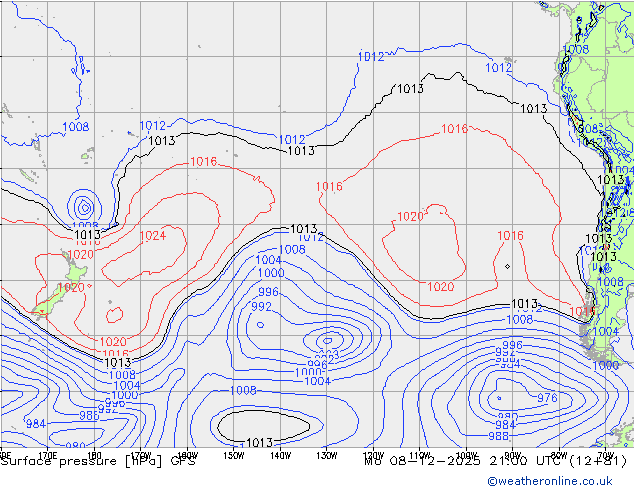Viewport: 634px width, 490px height.
Task: Click the 180 longitude axis label
Action: (x=94, y=455)
